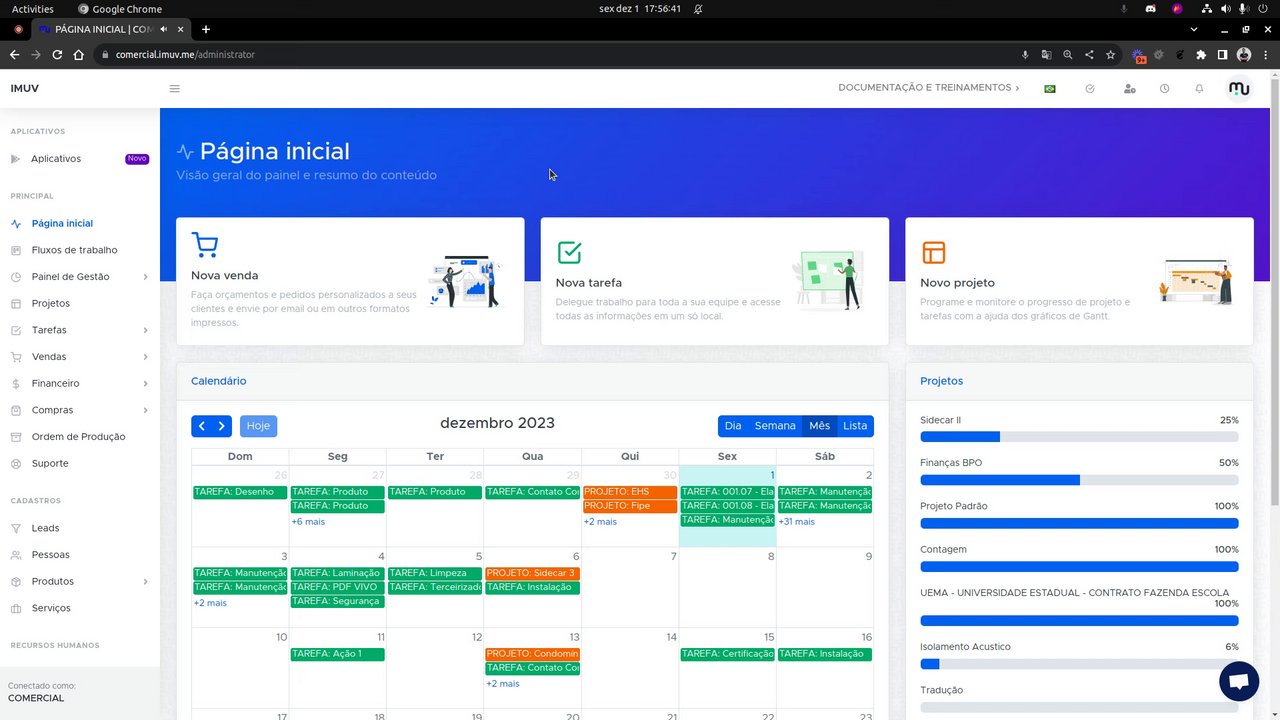Go to previous month in calendar
Screen dimensions: 1280x720
[x=201, y=426]
